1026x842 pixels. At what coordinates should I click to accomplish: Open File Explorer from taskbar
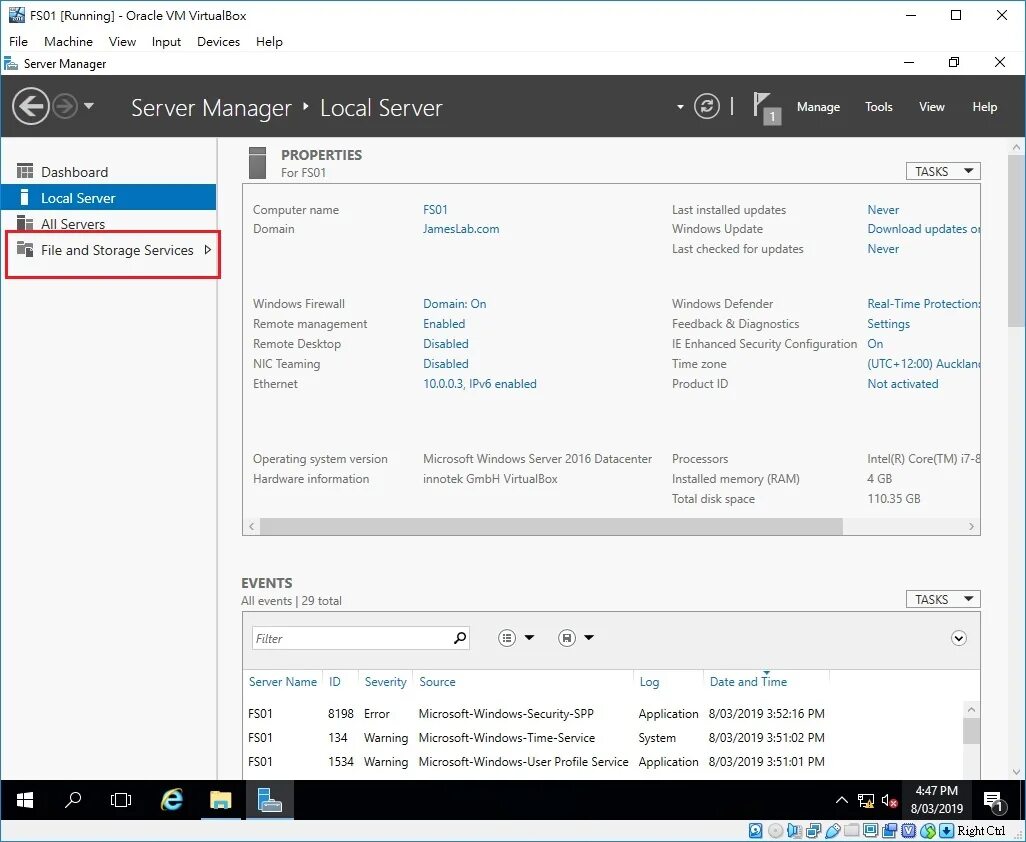tap(221, 799)
